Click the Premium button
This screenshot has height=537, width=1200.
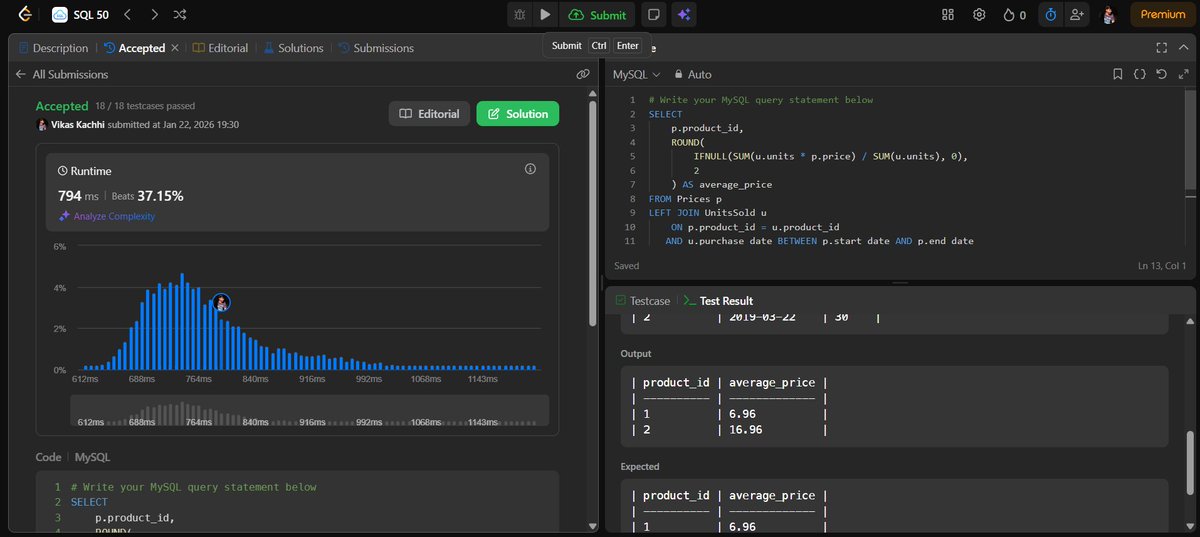click(1163, 15)
